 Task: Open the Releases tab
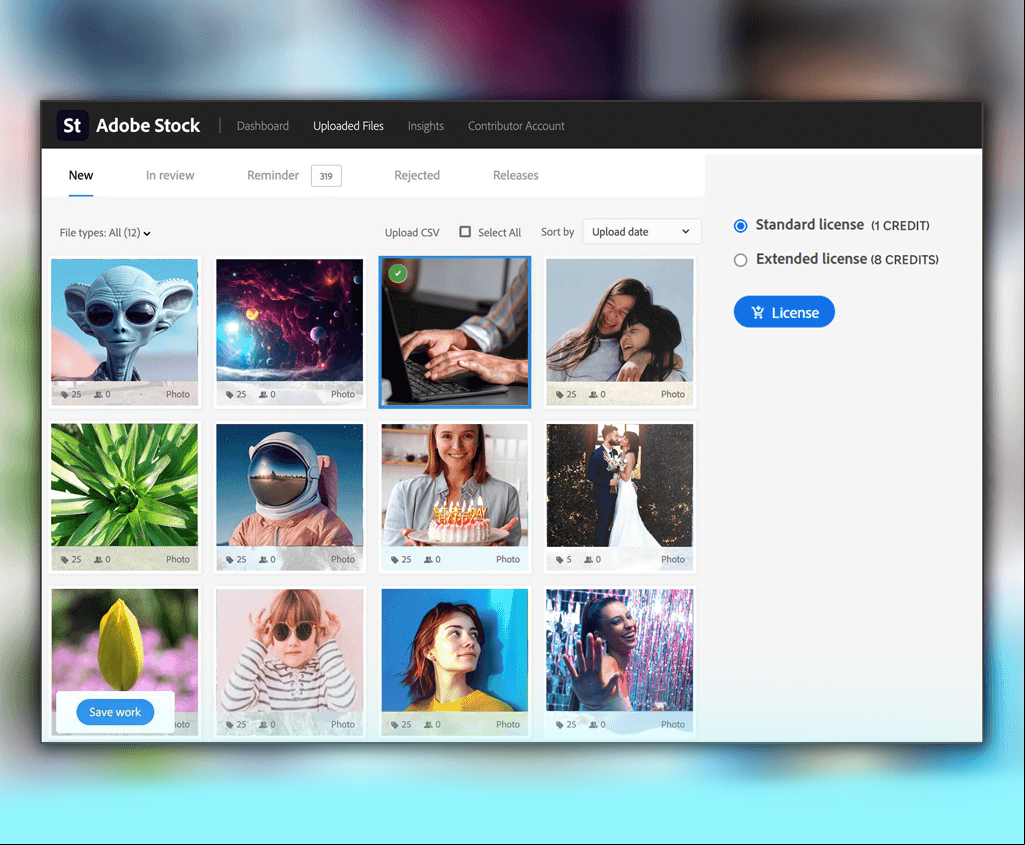pos(515,175)
